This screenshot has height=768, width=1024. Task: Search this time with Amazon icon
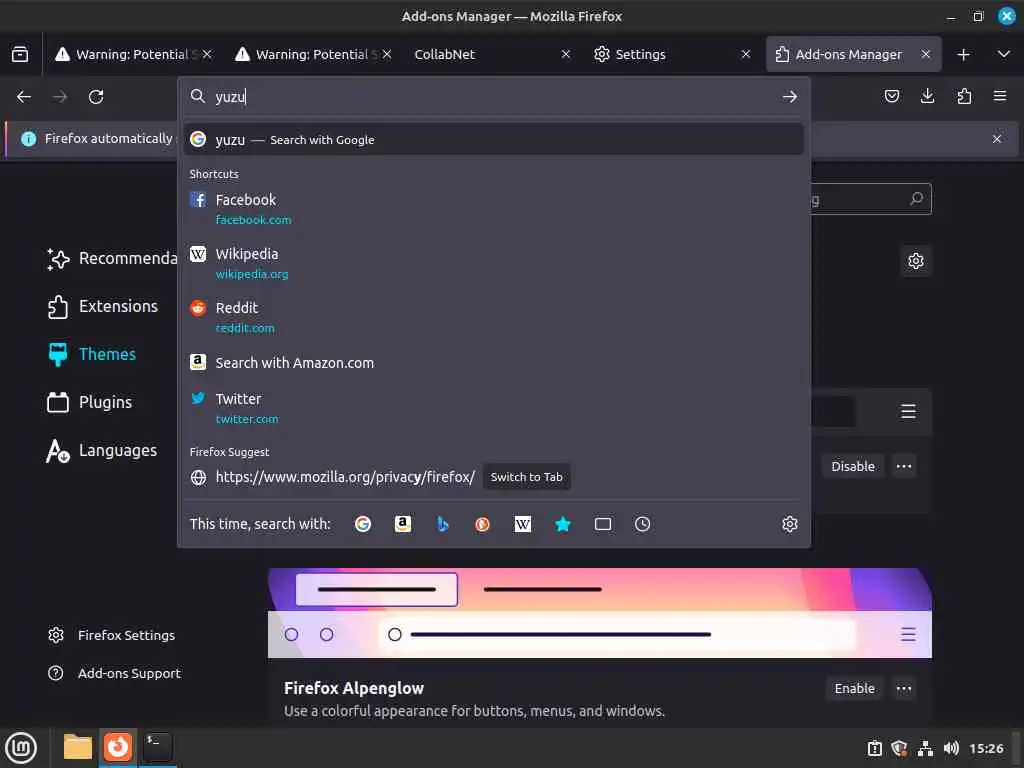[x=403, y=524]
